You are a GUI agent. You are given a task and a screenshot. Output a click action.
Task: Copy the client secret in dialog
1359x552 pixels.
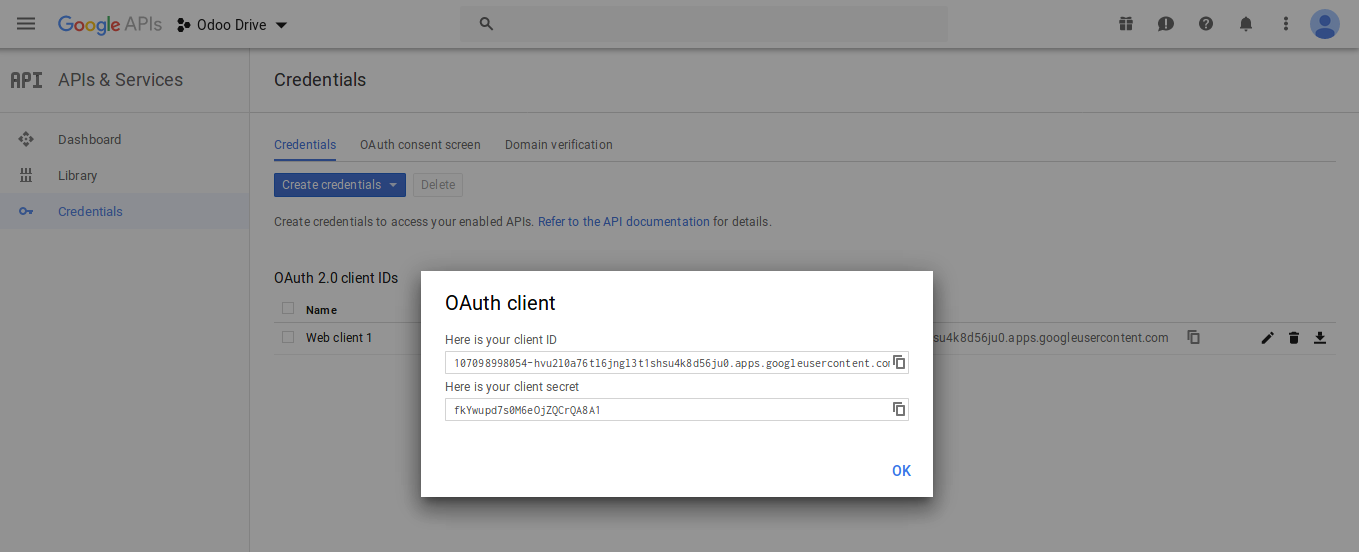899,409
